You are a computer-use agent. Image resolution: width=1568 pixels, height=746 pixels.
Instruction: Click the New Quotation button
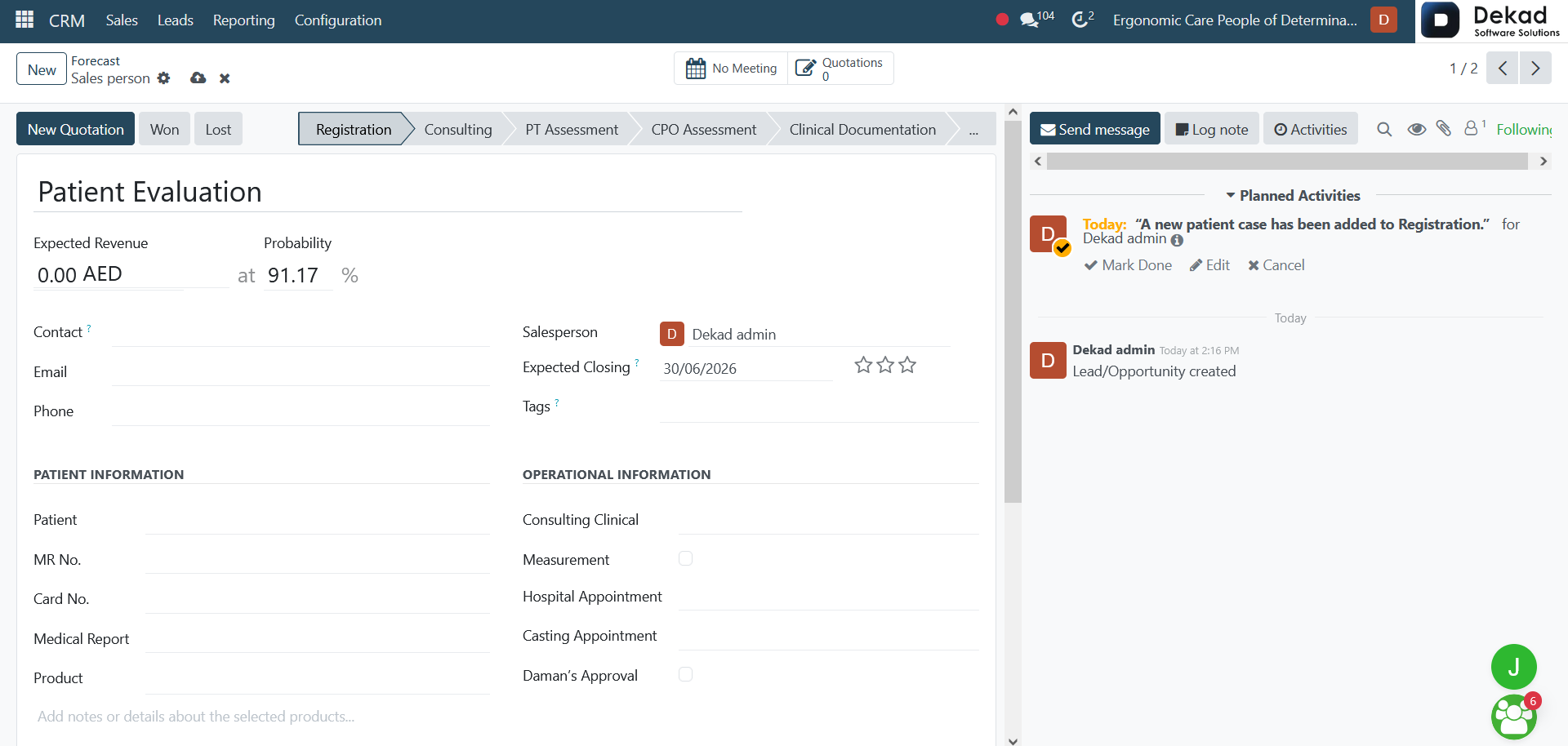tap(76, 129)
